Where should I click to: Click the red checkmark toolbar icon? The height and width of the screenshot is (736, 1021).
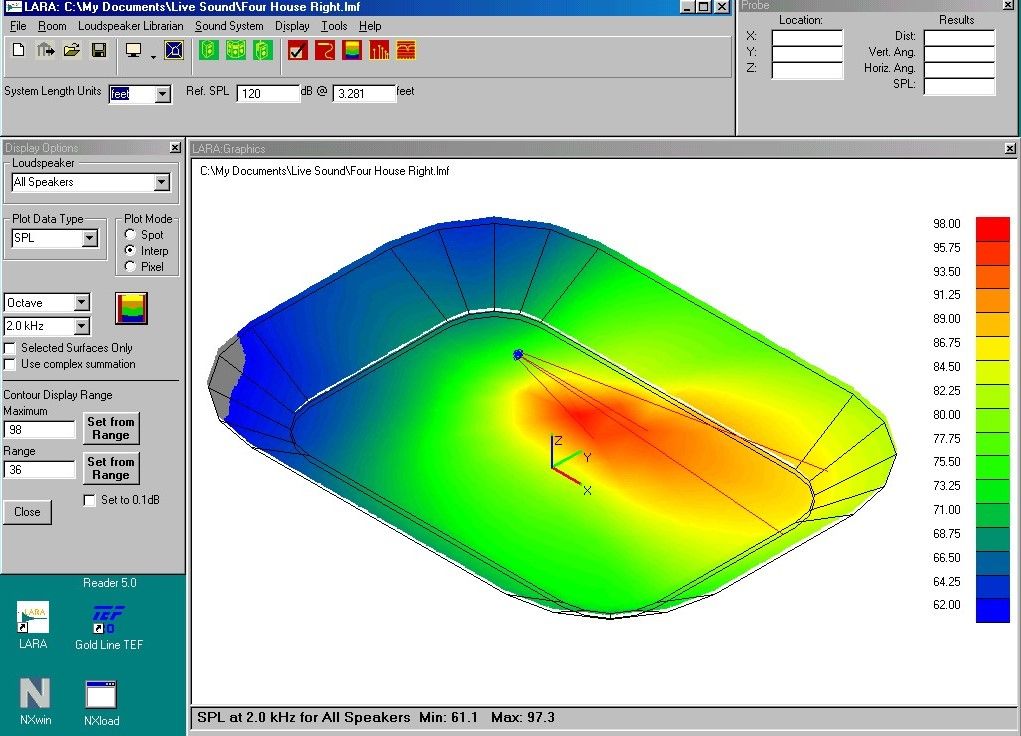point(297,50)
